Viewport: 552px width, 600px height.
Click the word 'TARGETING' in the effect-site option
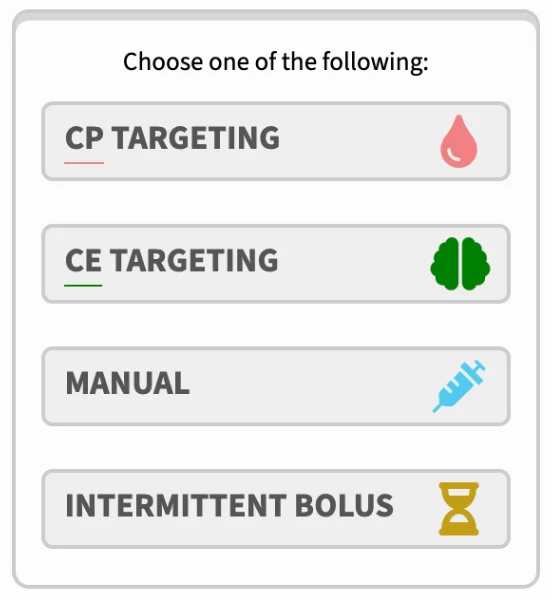(x=194, y=260)
